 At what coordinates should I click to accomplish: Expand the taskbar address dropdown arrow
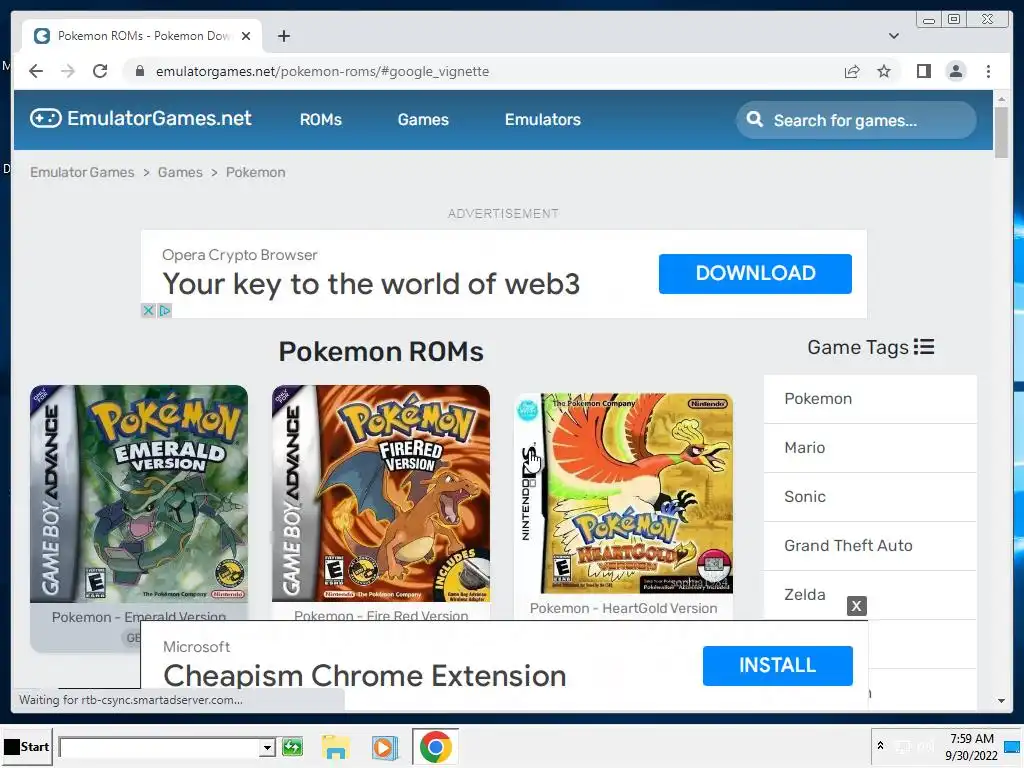tap(266, 747)
